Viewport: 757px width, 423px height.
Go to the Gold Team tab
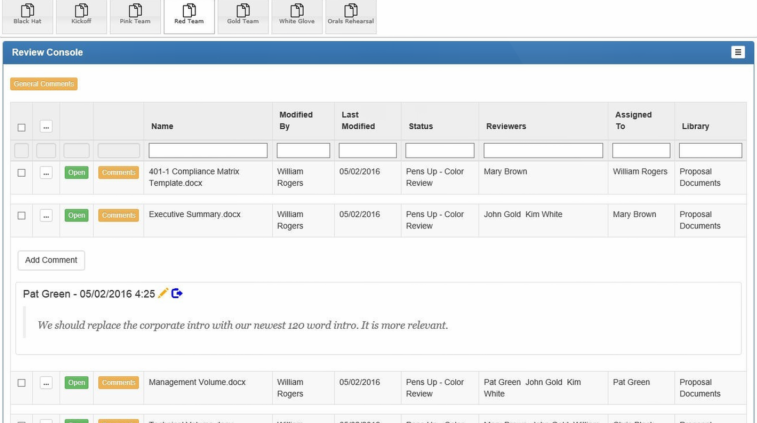(x=243, y=16)
